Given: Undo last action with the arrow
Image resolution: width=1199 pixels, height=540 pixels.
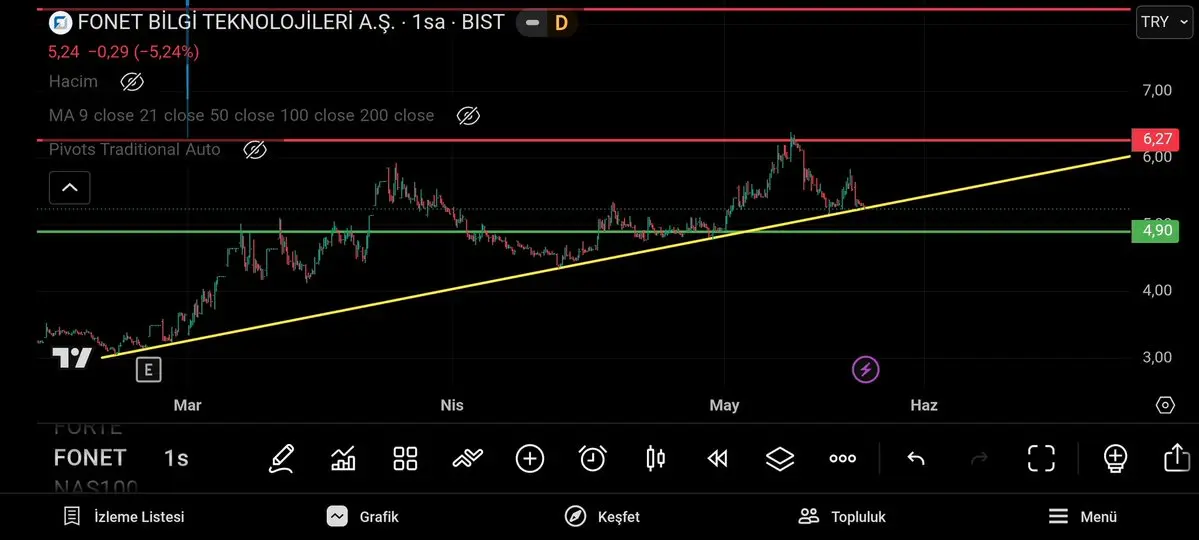Looking at the screenshot, I should coord(916,458).
